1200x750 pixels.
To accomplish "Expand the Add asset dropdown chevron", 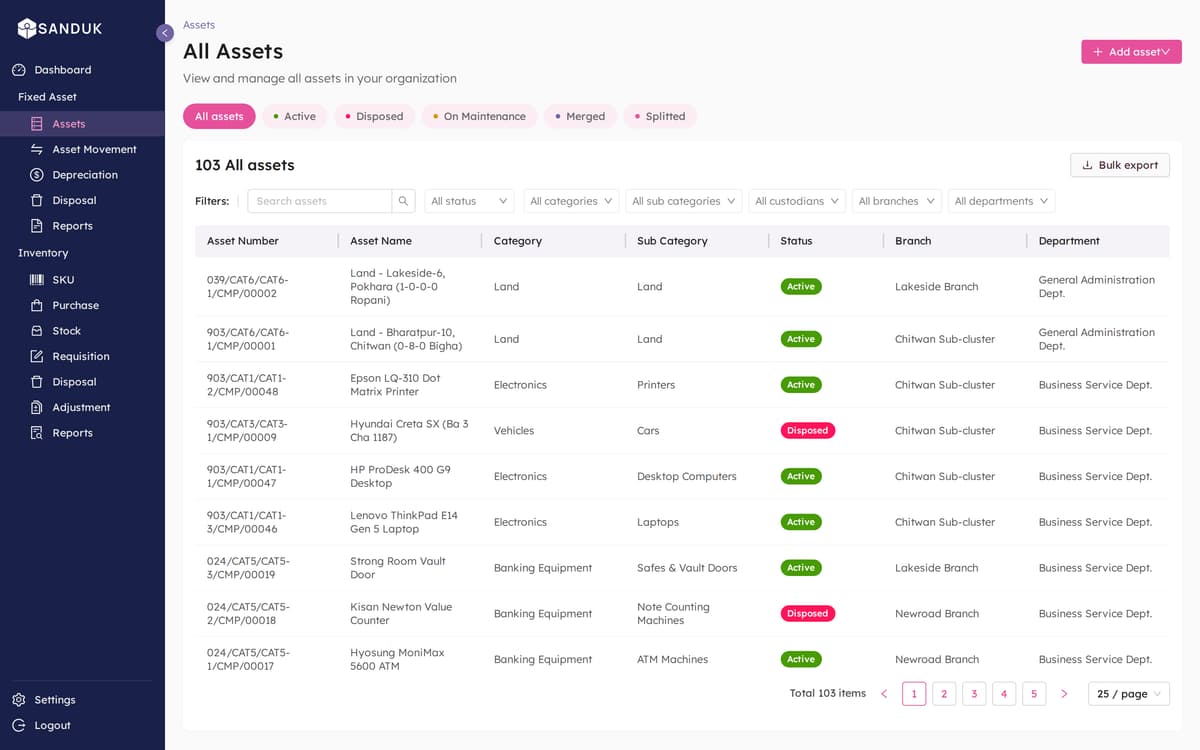I will coord(1165,52).
